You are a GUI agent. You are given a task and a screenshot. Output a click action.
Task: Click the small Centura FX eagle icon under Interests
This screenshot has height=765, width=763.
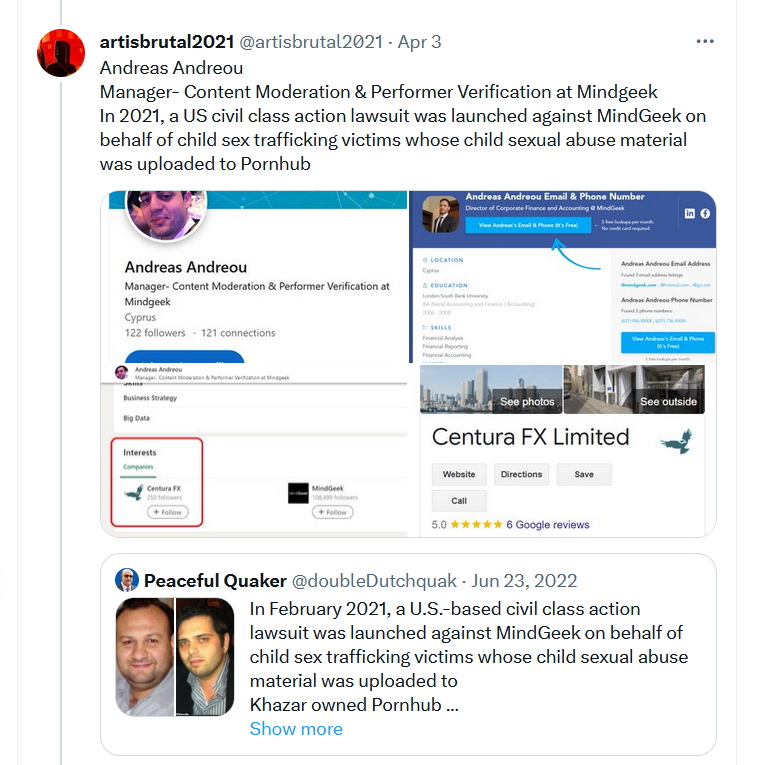[x=134, y=492]
